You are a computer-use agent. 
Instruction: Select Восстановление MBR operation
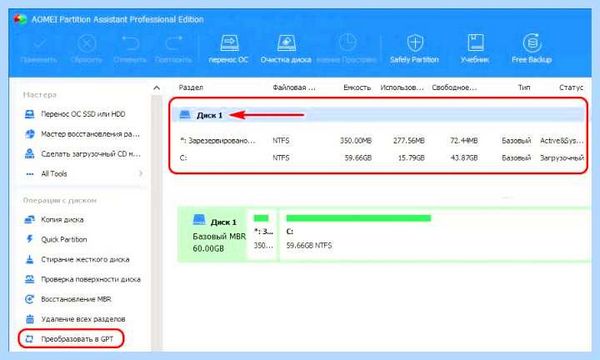pyautogui.click(x=67, y=299)
